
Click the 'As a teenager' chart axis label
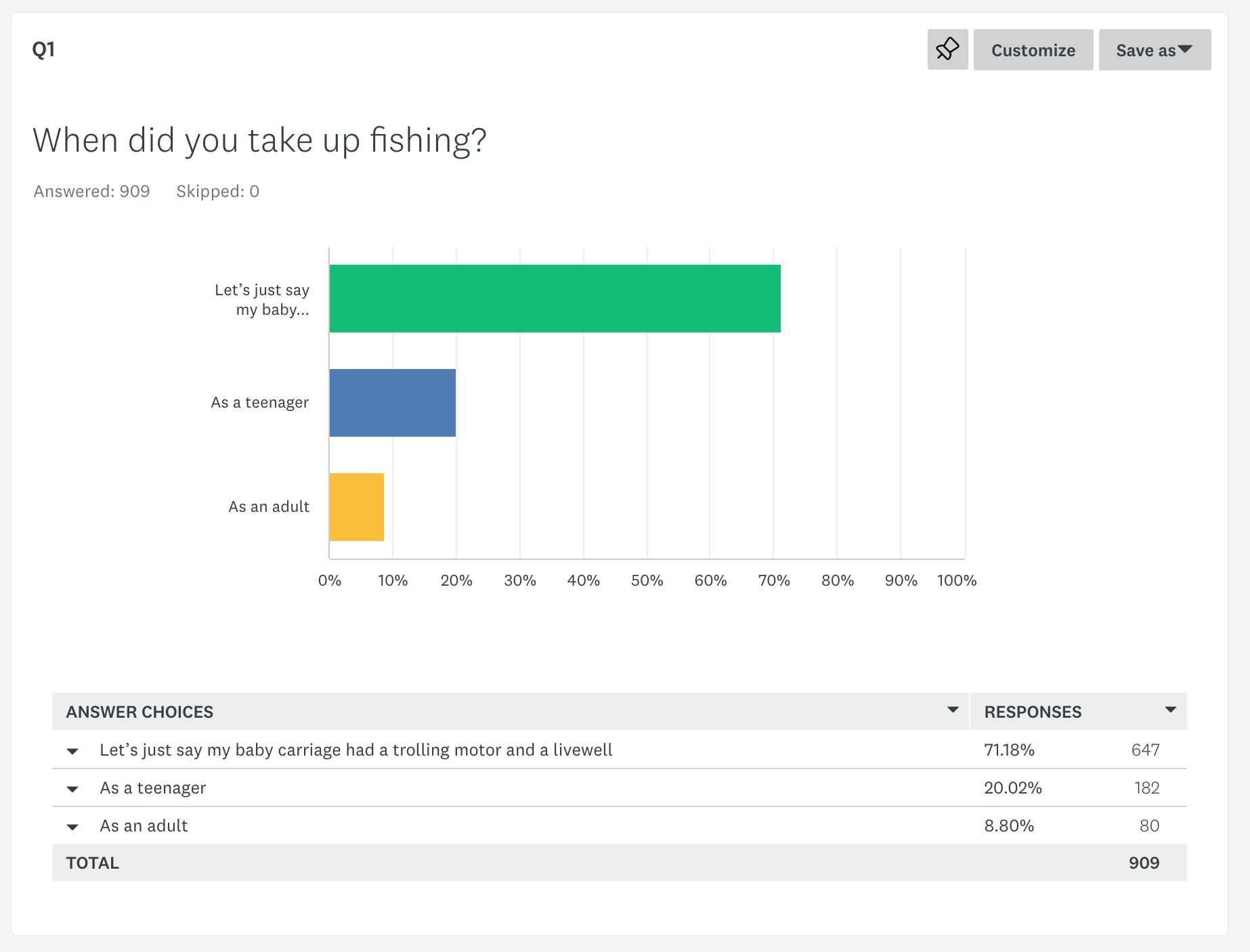tap(260, 402)
